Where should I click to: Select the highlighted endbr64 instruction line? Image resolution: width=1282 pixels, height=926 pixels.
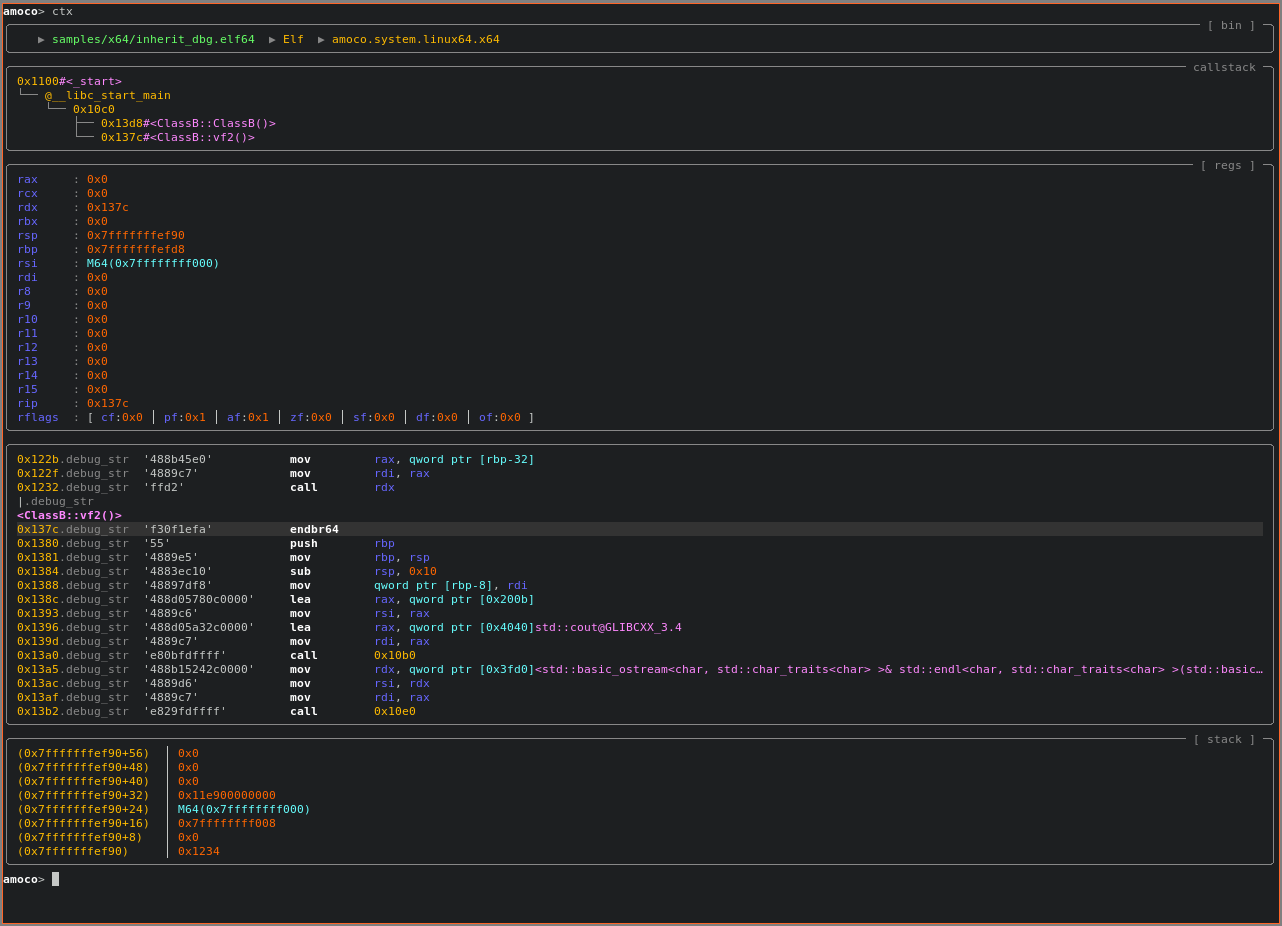pos(314,530)
